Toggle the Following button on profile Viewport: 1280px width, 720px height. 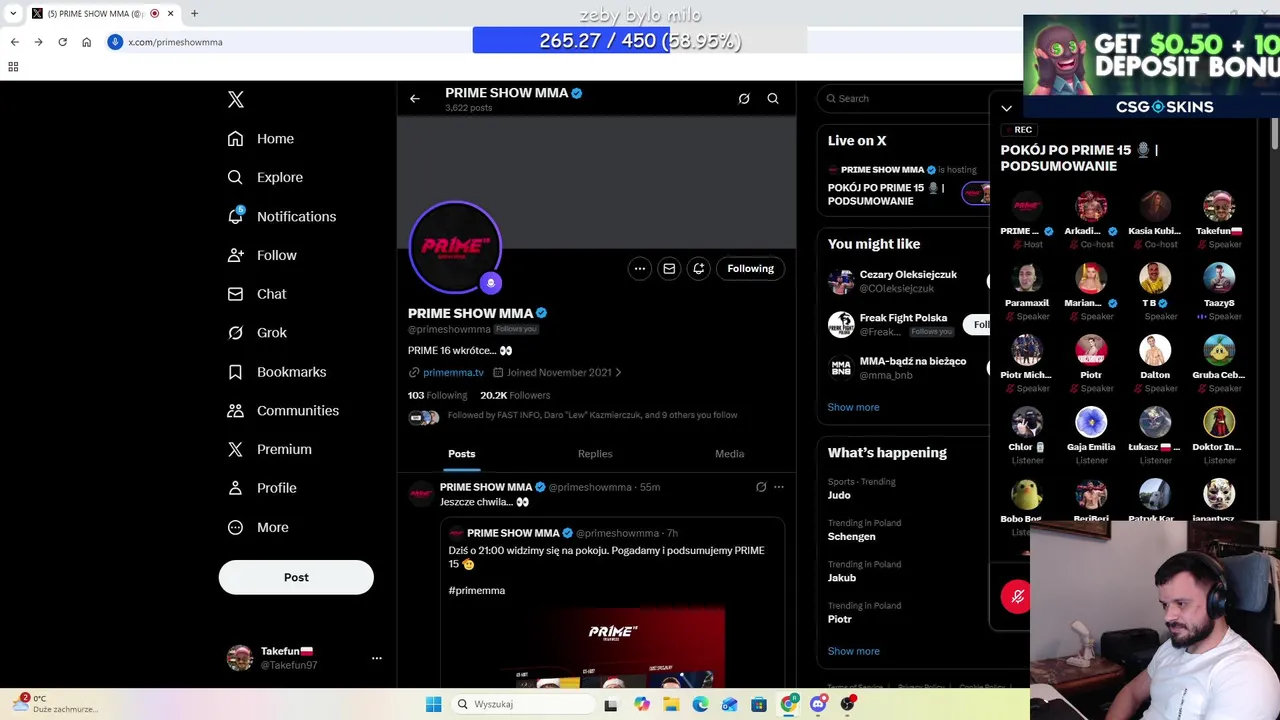click(x=750, y=268)
